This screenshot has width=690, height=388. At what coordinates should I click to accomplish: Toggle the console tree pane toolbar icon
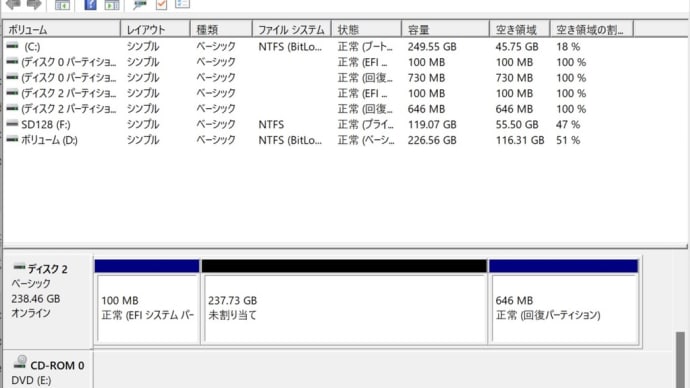tap(62, 5)
